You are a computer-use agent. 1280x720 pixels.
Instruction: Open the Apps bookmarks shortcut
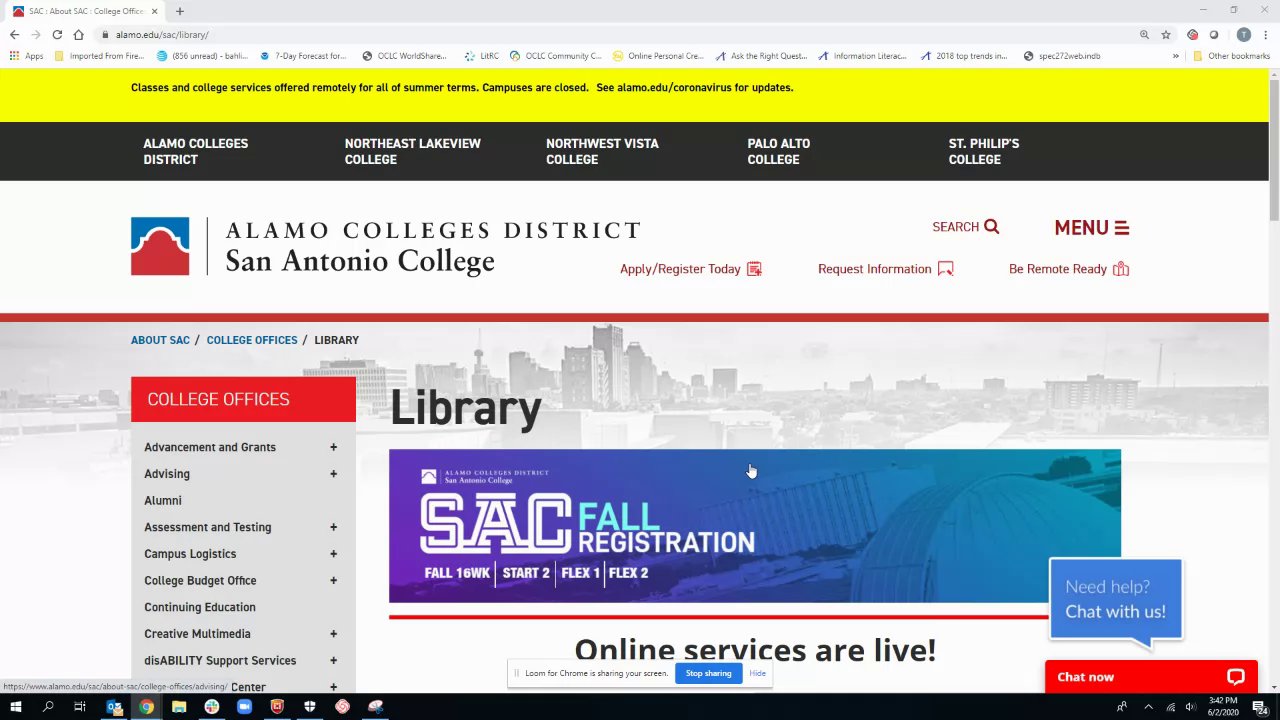(27, 56)
